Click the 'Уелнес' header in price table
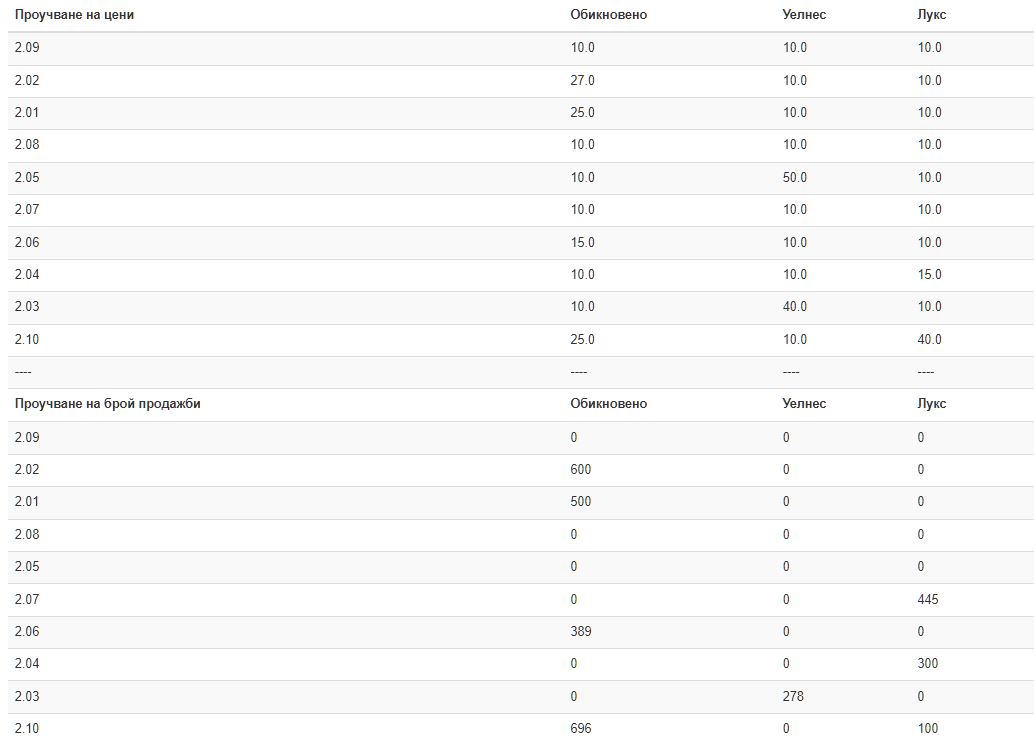Viewport: 1036px width, 744px height. click(804, 15)
